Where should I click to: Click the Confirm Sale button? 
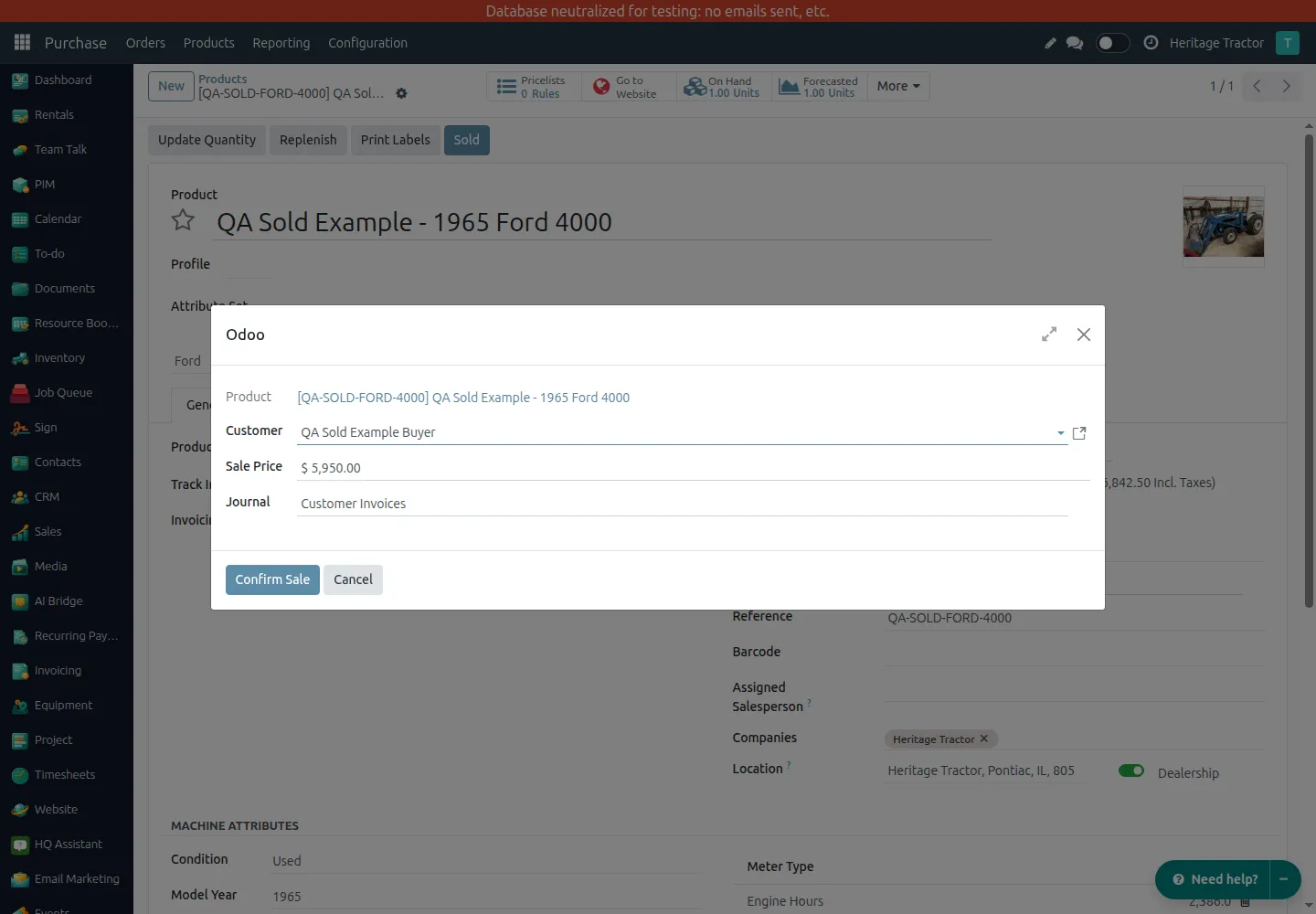pyautogui.click(x=272, y=579)
